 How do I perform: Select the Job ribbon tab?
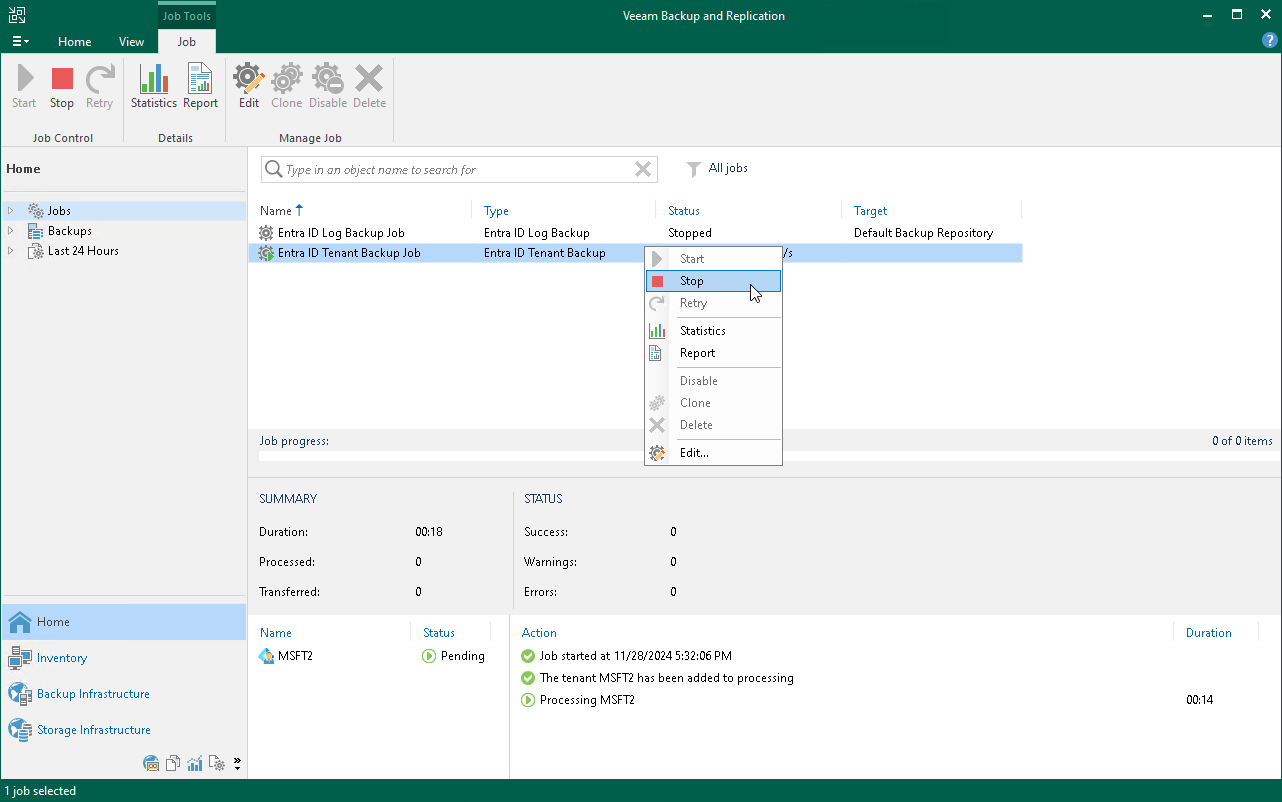click(186, 42)
